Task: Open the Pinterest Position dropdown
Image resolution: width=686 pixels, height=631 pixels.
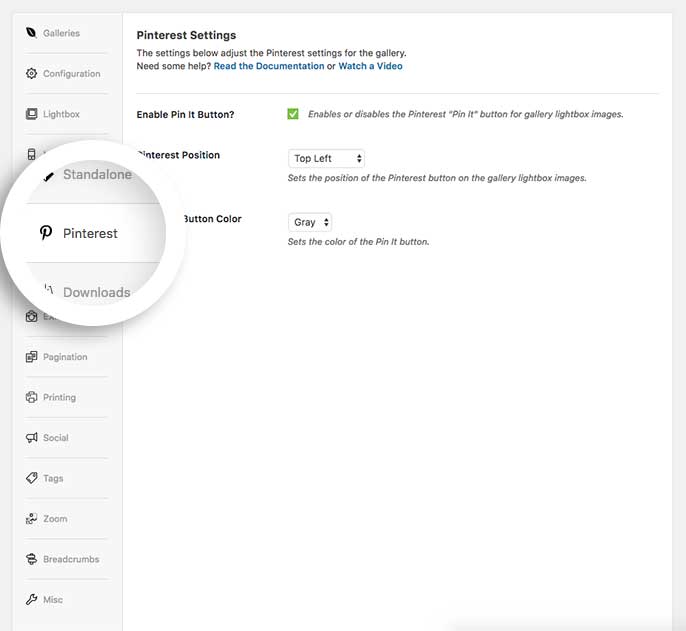Action: [326, 158]
